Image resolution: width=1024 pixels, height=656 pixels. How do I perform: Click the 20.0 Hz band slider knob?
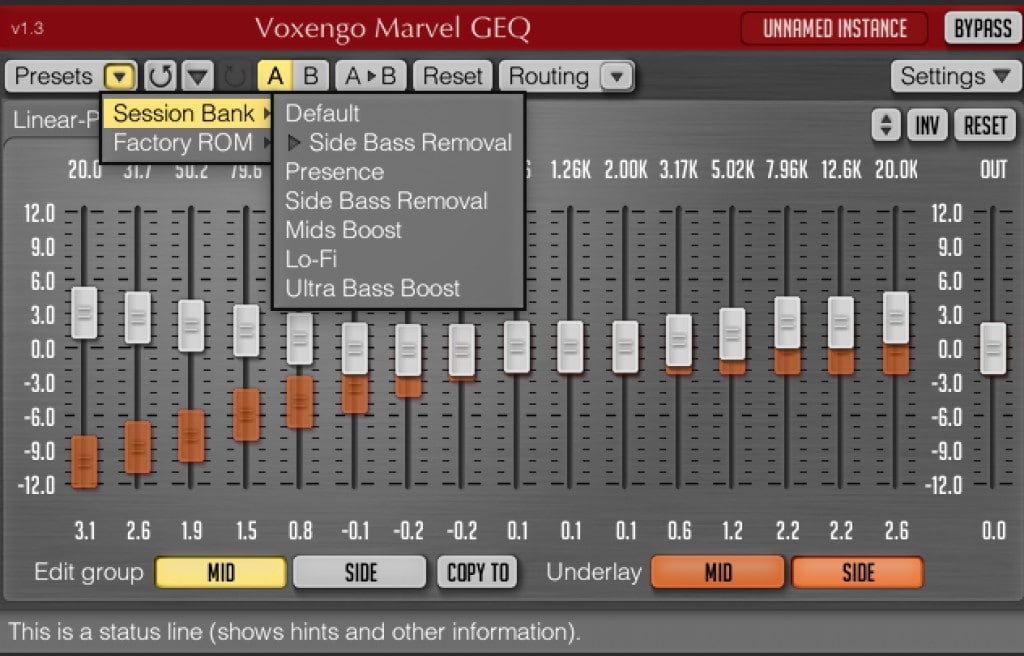[x=84, y=312]
